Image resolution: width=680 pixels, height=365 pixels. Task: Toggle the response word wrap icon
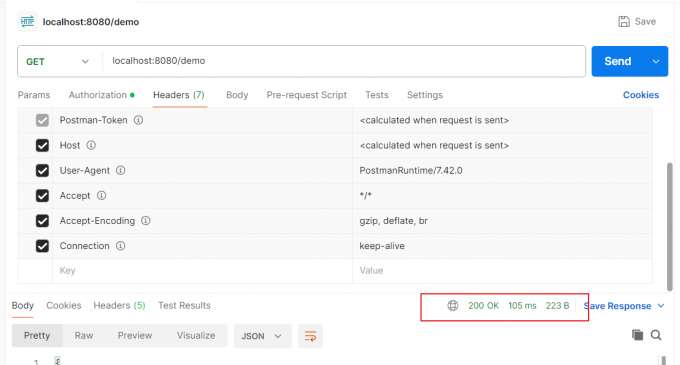click(x=310, y=336)
